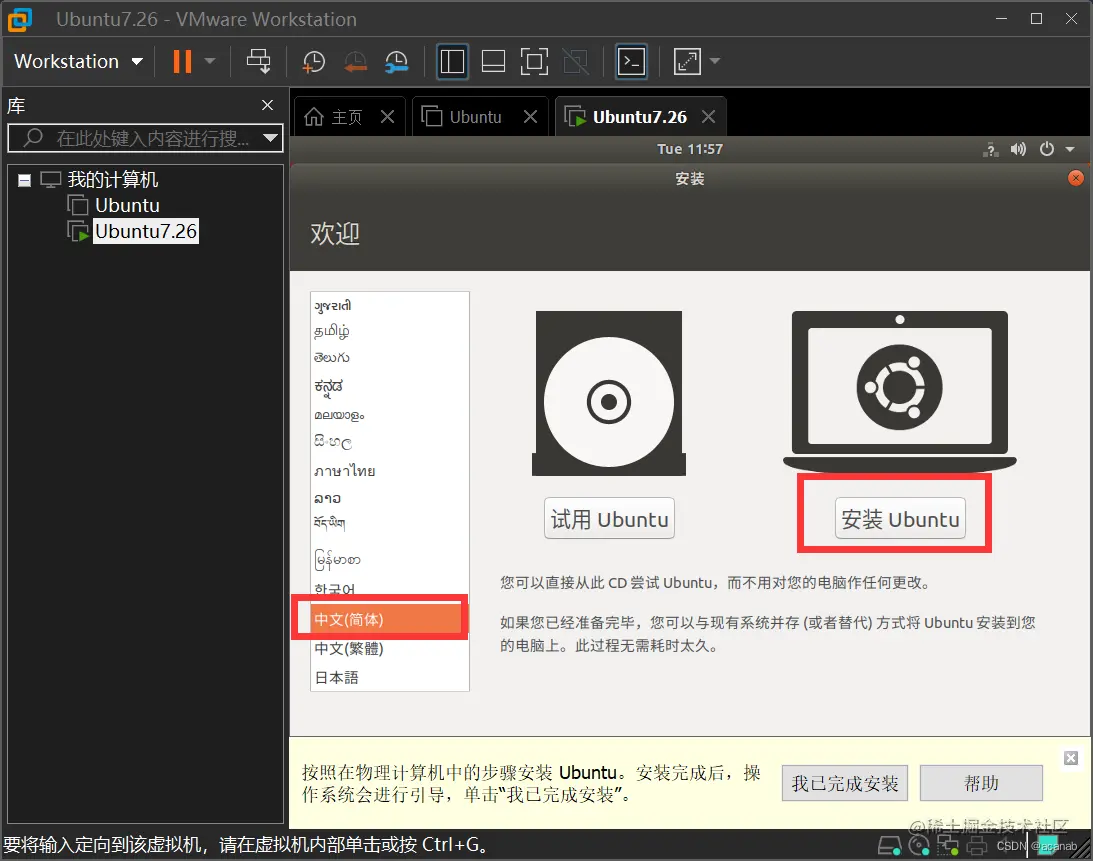Switch to the Ubuntu tab
This screenshot has height=861, width=1093.
[462, 116]
